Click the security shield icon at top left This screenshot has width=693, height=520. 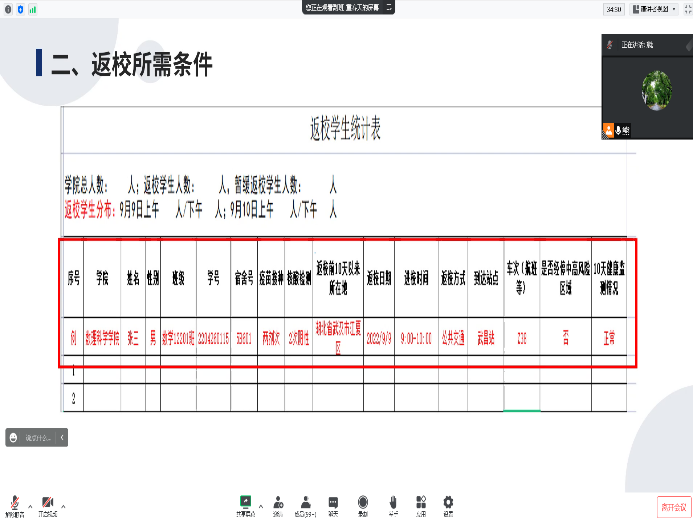pyautogui.click(x=20, y=8)
